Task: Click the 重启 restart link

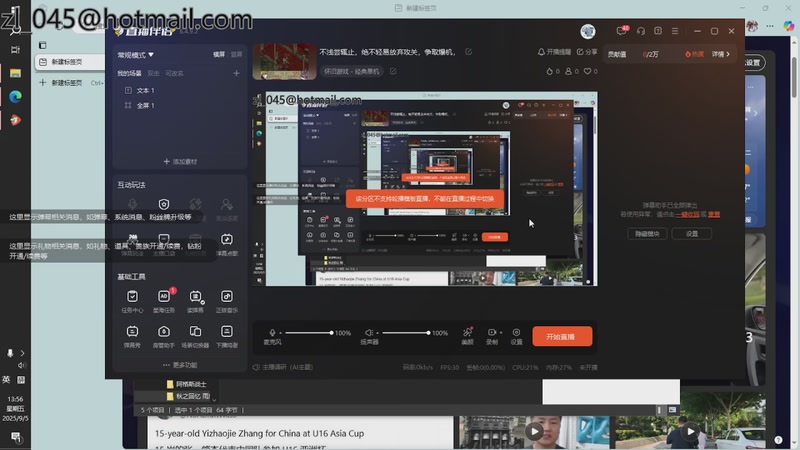Action: tap(714, 214)
